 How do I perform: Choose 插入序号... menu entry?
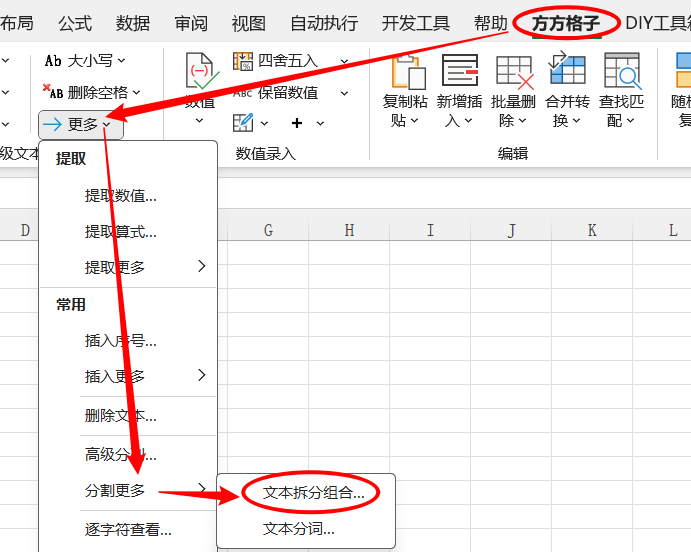tap(128, 341)
